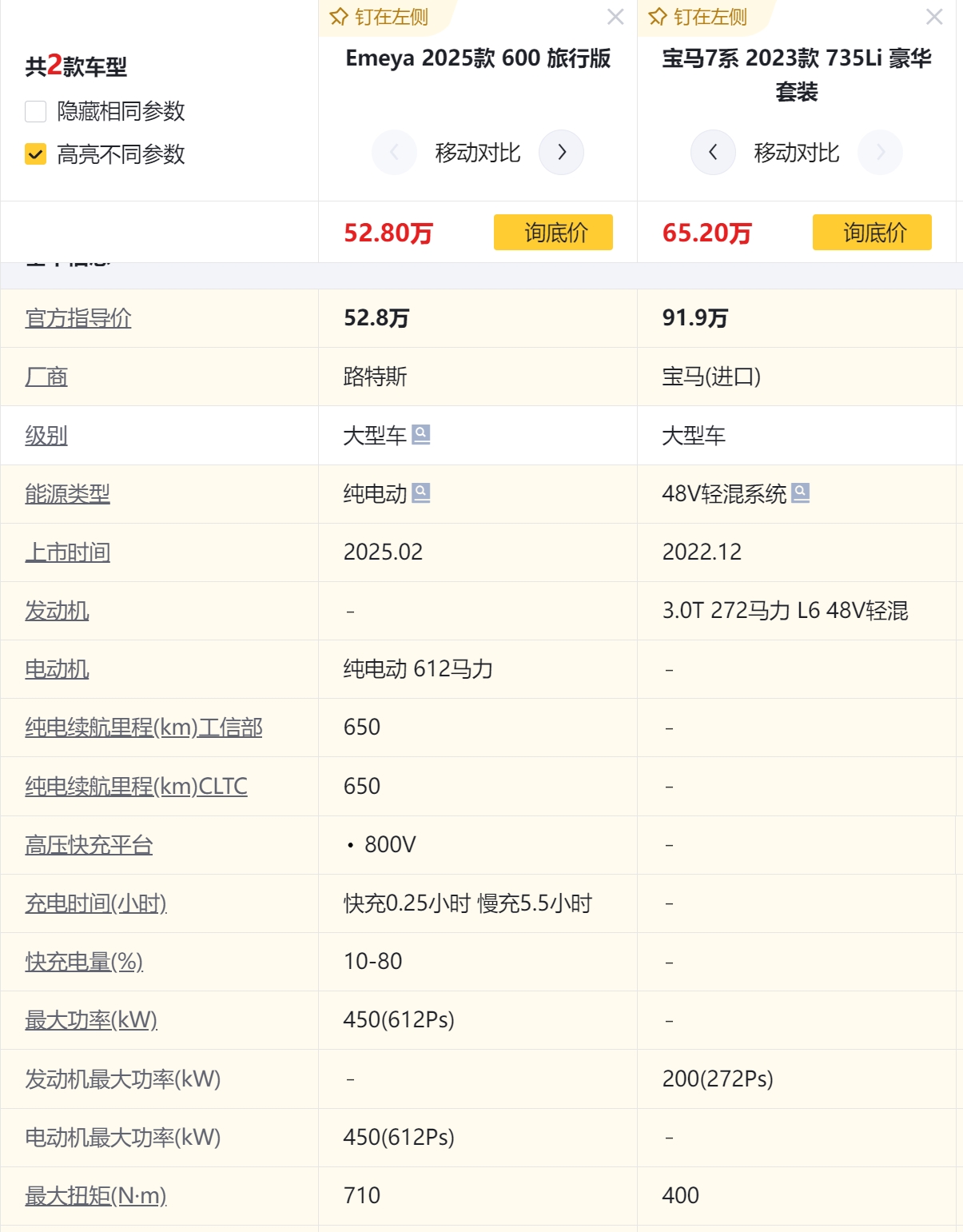Ask for lowest price on Emeya 52.80万
Screen dimensions: 963x1232
pyautogui.click(x=553, y=232)
